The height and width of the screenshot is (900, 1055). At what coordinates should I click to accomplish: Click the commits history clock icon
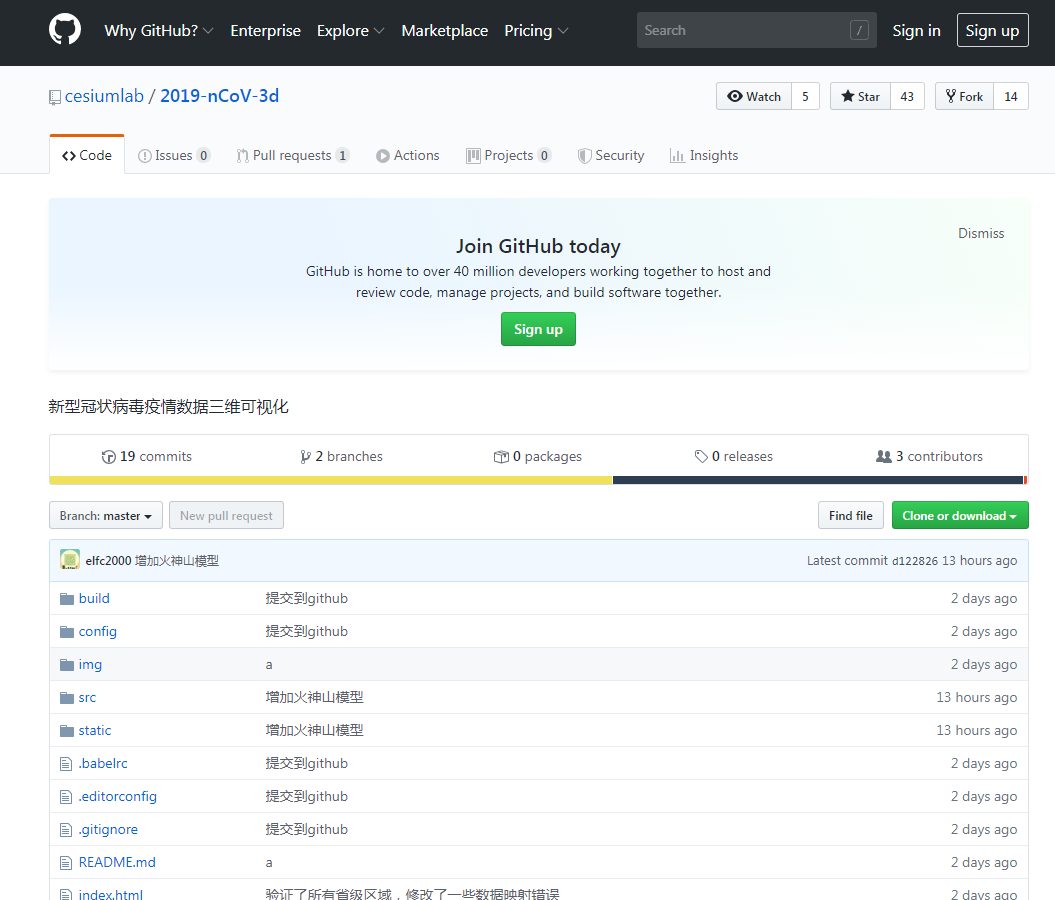coord(108,457)
